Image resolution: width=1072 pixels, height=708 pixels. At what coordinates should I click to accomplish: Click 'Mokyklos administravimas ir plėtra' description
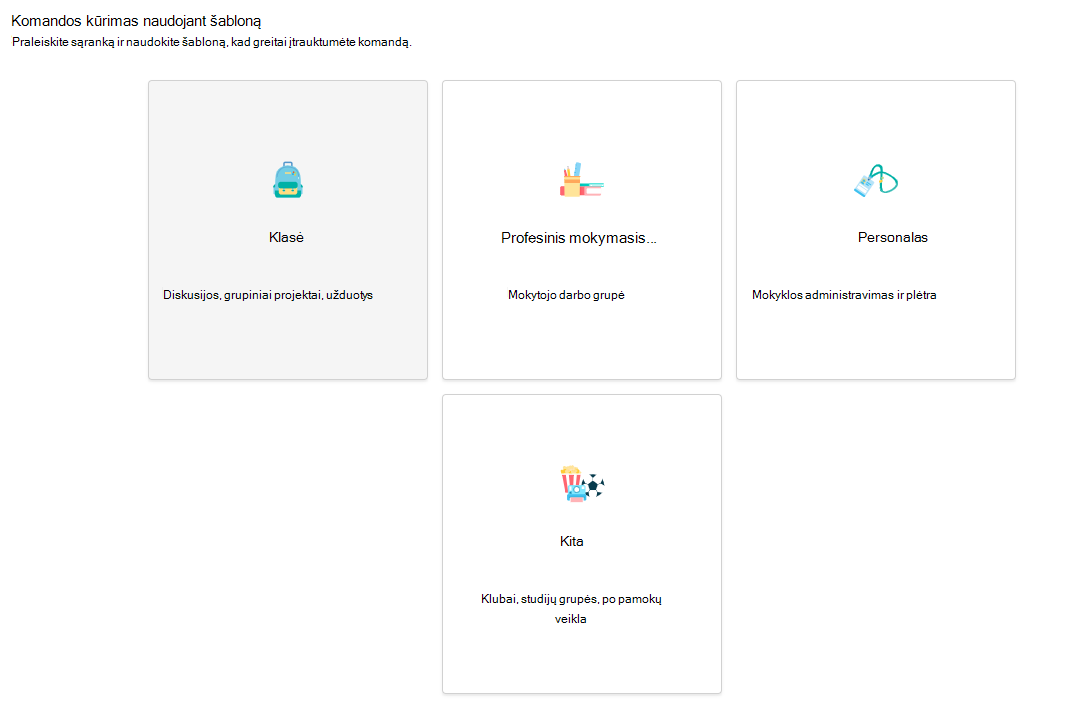coord(844,295)
